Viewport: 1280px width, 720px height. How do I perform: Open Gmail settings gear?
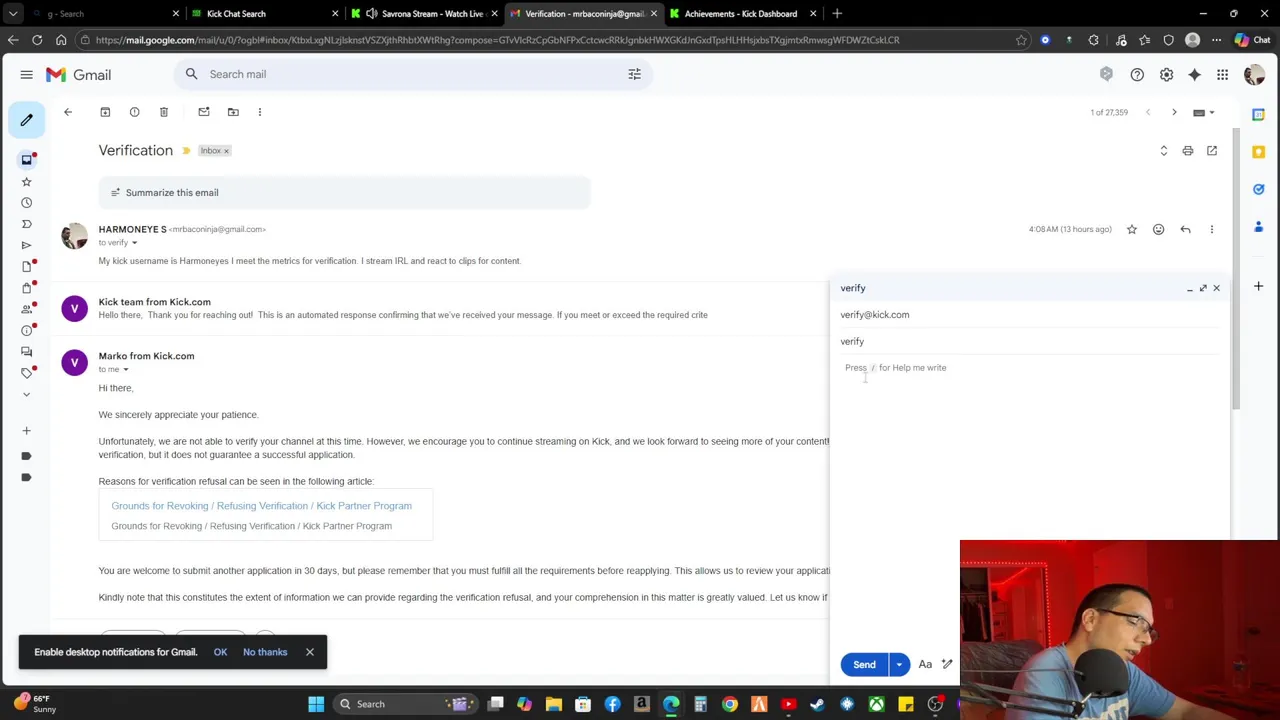1166,75
